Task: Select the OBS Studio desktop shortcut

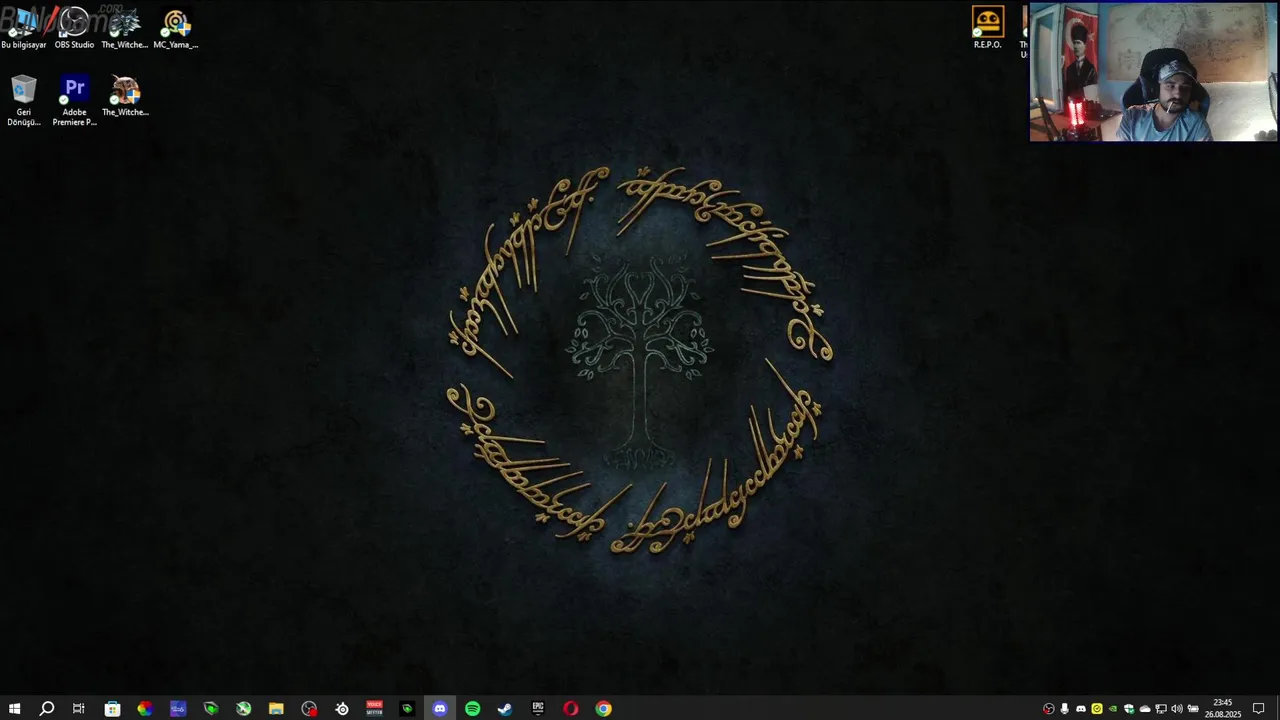Action: (74, 28)
